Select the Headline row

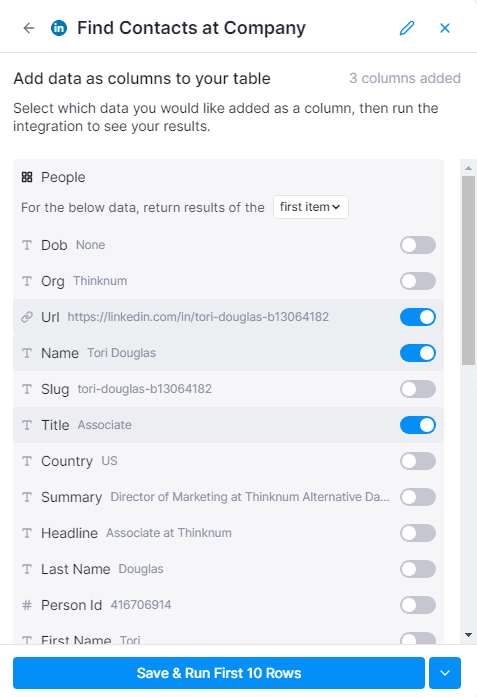(228, 533)
